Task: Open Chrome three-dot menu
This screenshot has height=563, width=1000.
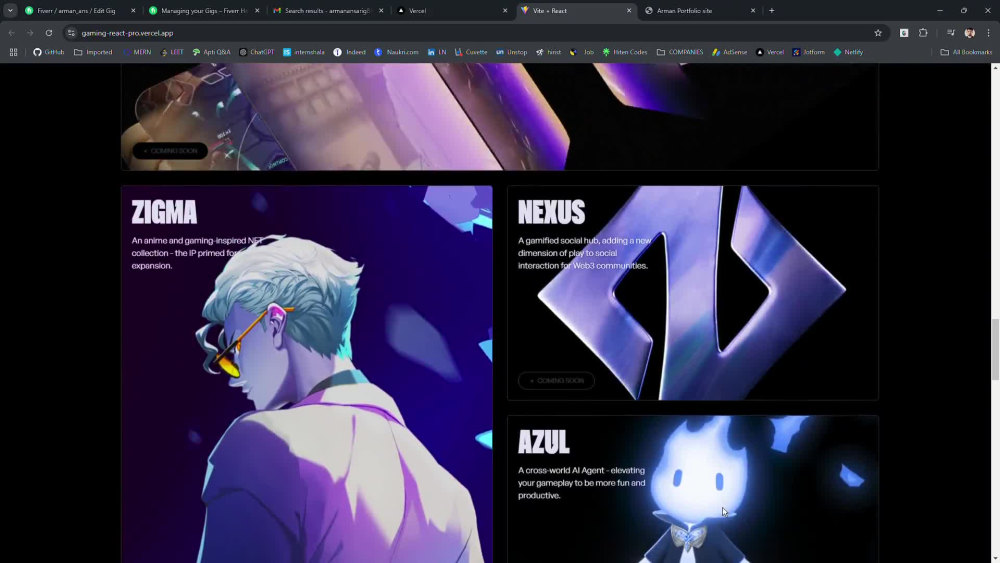Action: tap(989, 33)
